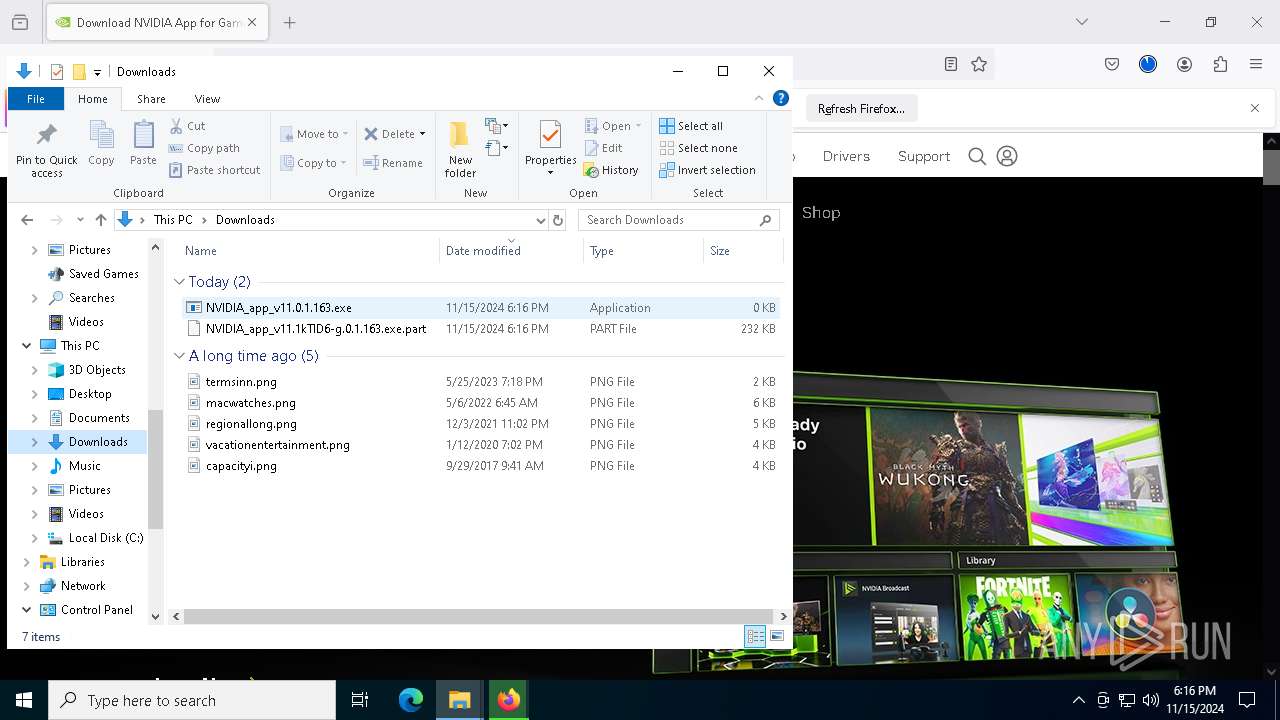Create a New folder
1280x720 pixels.
click(x=460, y=150)
